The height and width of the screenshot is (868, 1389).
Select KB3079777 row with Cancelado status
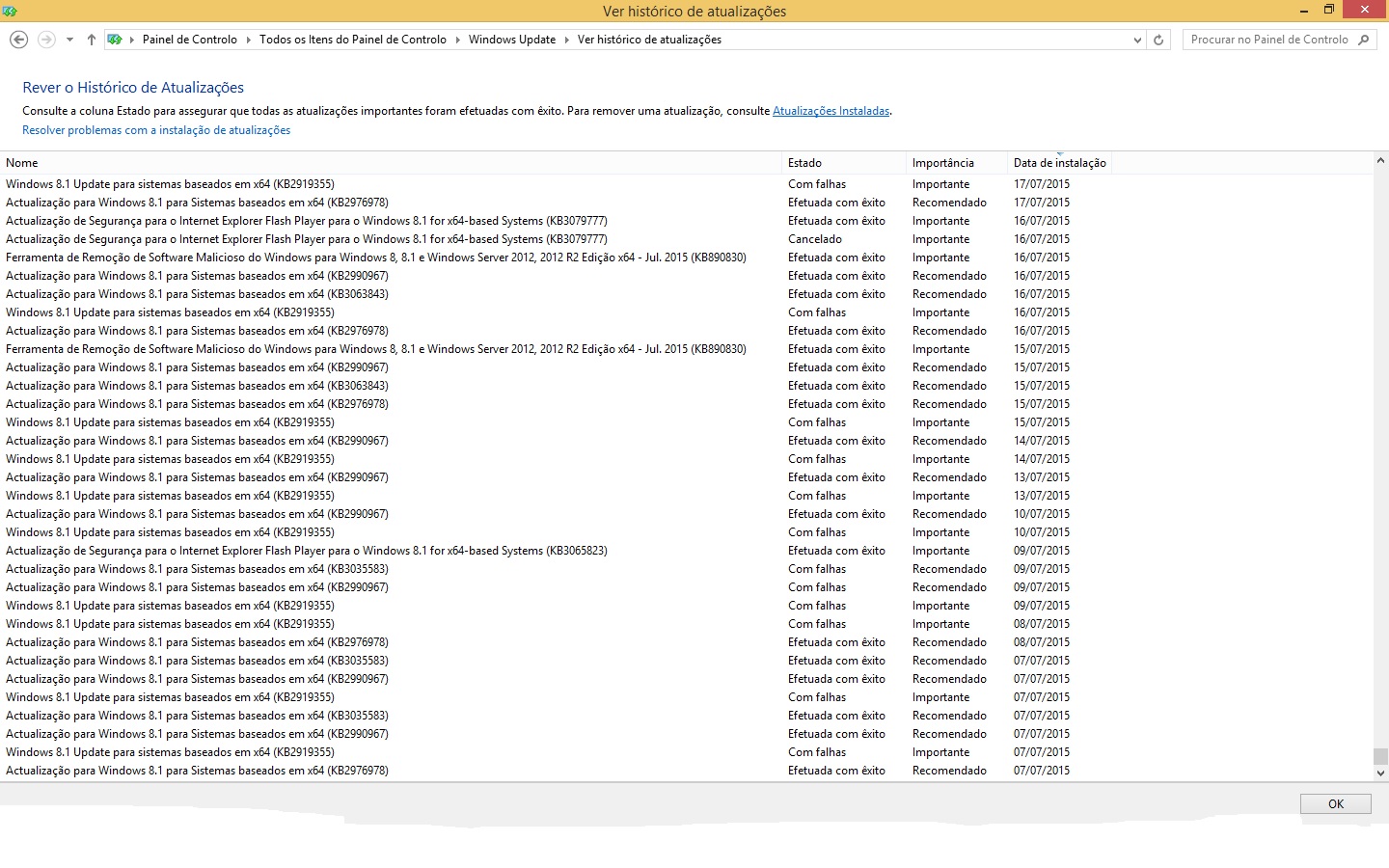click(x=686, y=239)
